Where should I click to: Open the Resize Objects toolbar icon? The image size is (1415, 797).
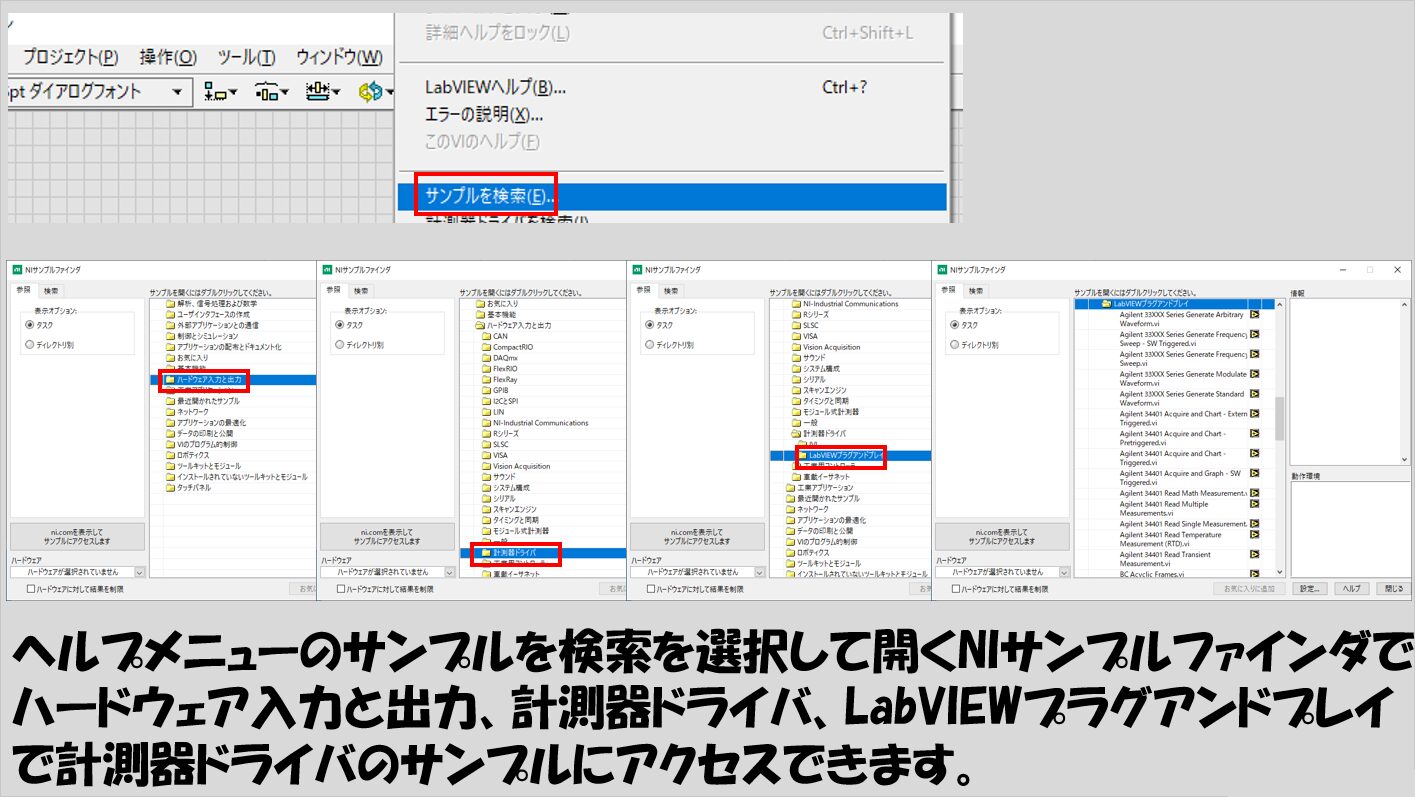(322, 92)
